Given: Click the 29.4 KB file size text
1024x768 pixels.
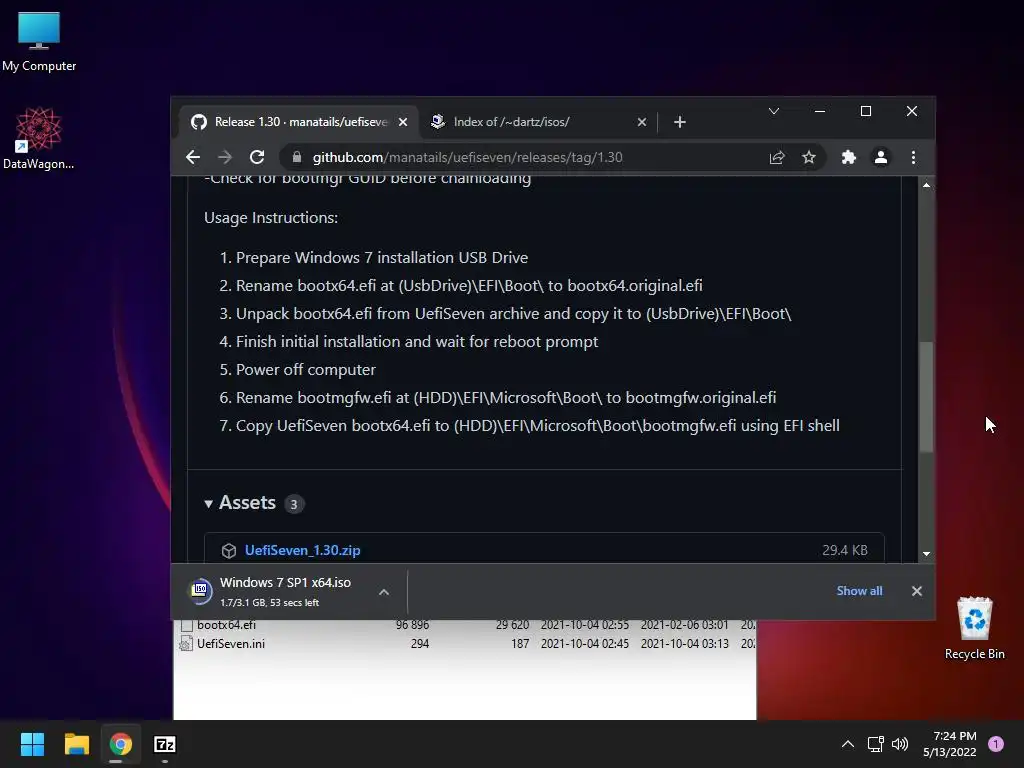Looking at the screenshot, I should [844, 551].
